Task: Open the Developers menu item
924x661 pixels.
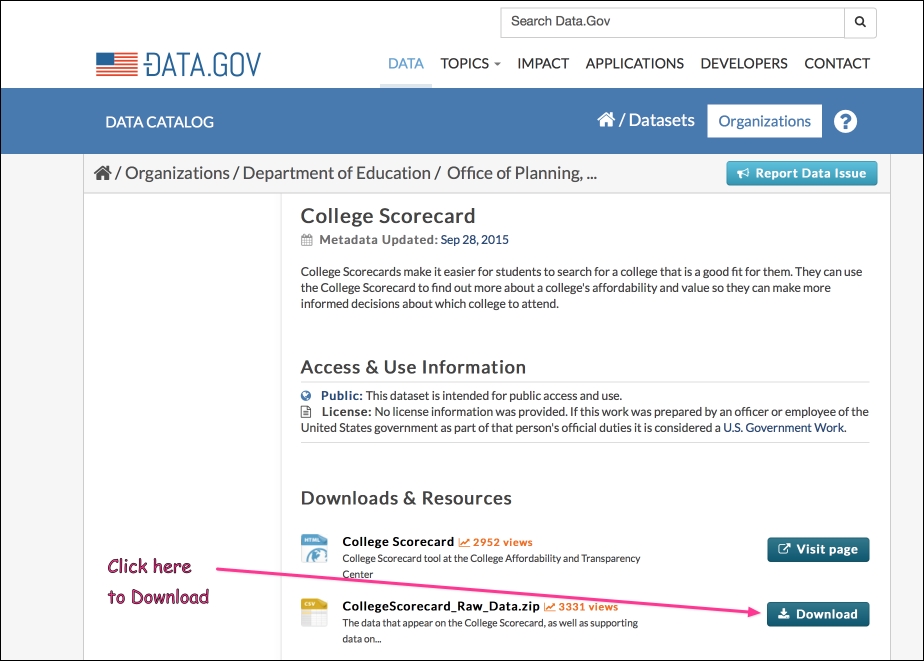Action: (x=744, y=64)
